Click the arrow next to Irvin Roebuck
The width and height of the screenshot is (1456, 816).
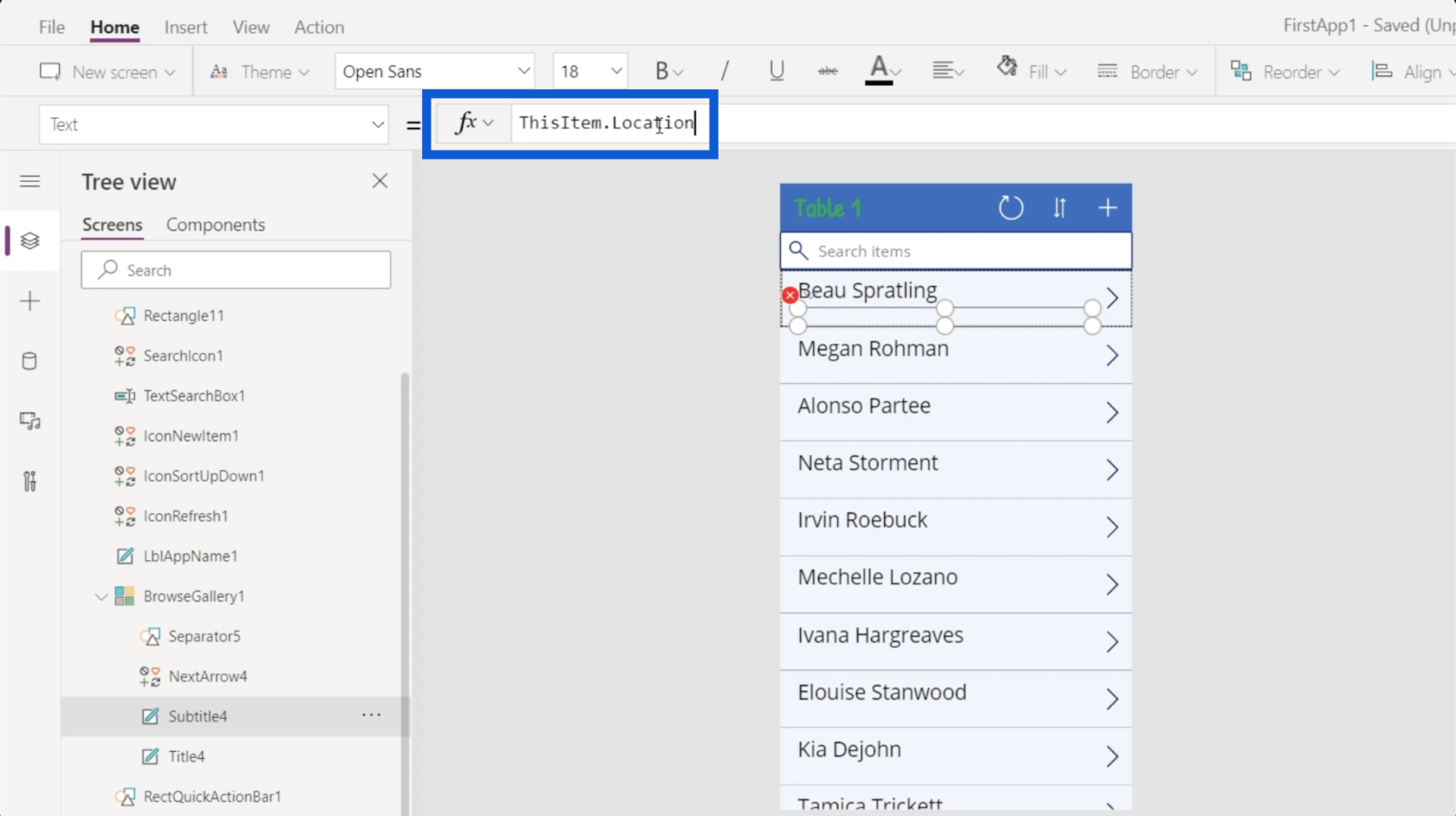click(1112, 527)
